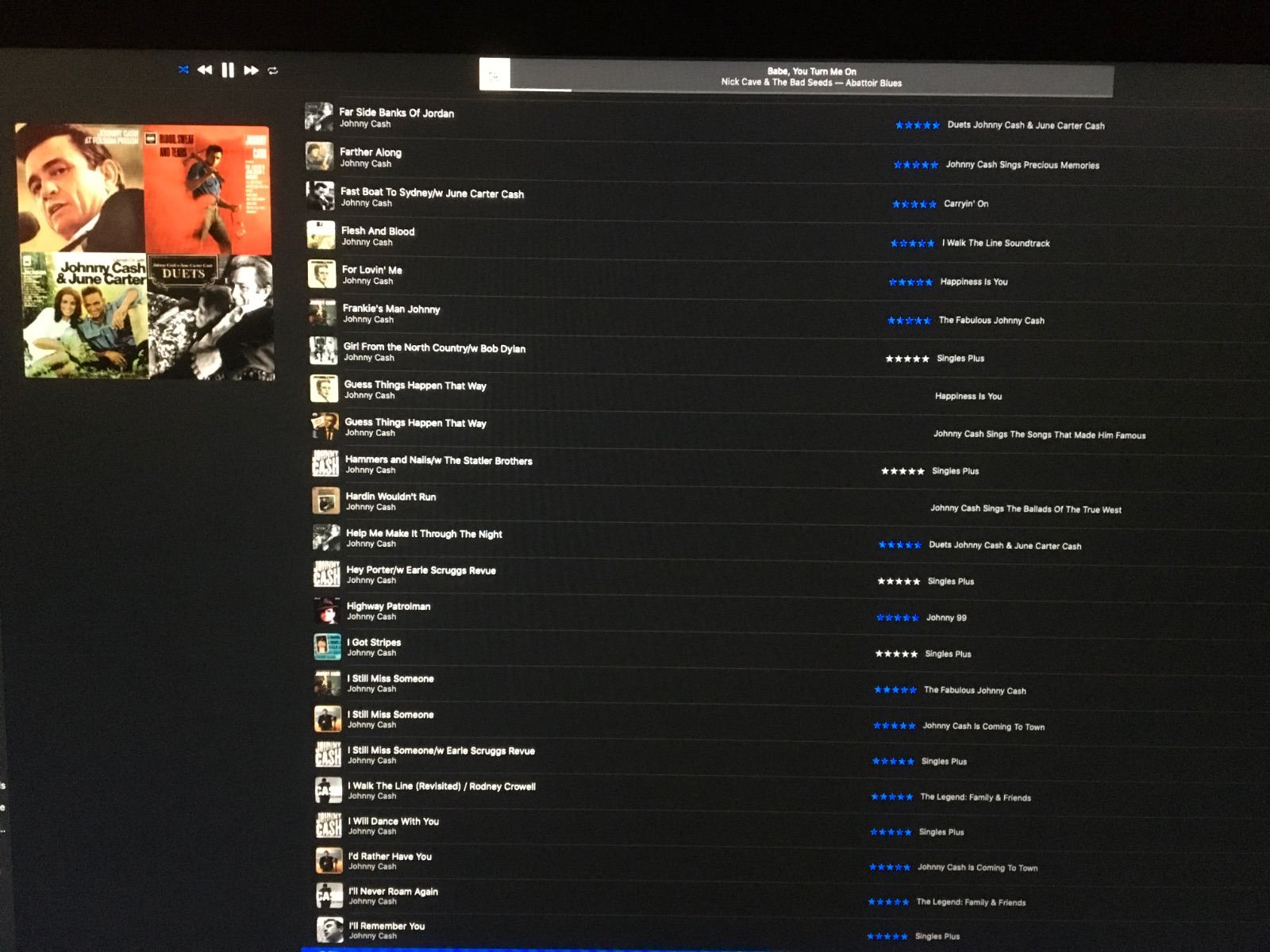Click The Fabulous Johnny Cash in Frankie's Man Johnny row
Viewport: 1270px width, 952px height.
coord(991,321)
